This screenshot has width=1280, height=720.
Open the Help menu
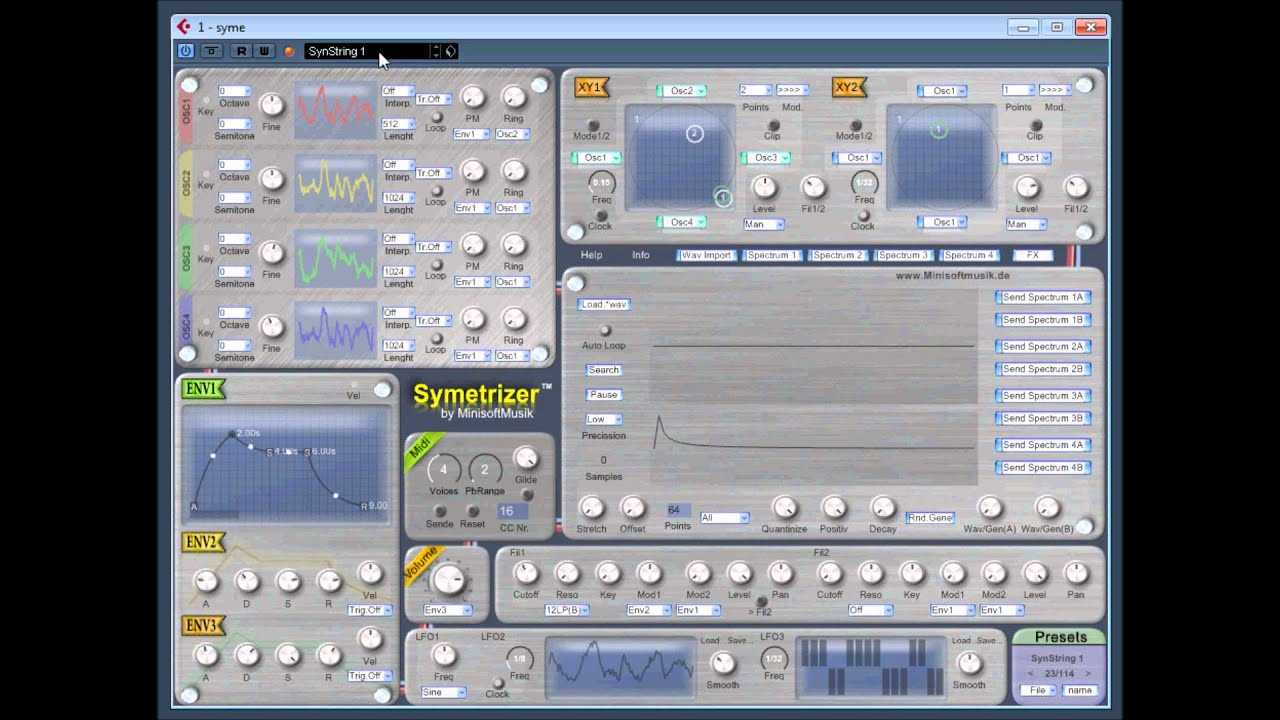(592, 255)
